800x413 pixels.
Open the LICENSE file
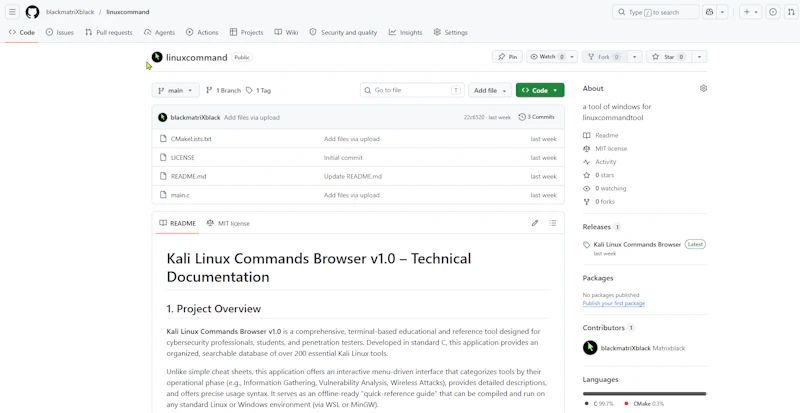tap(183, 158)
